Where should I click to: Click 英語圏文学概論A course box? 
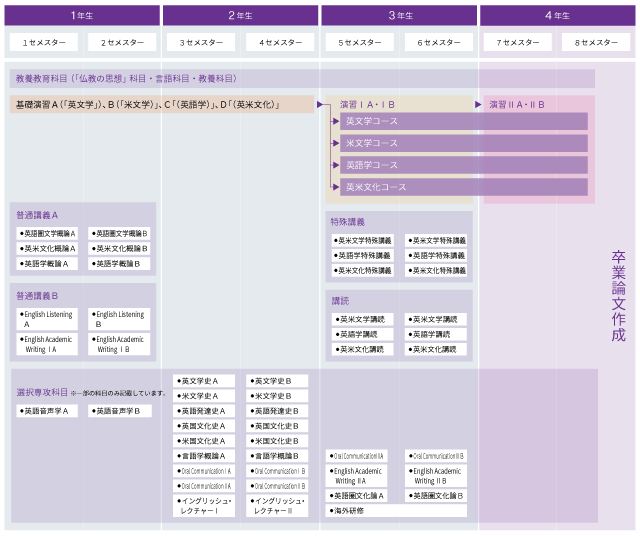(47, 234)
